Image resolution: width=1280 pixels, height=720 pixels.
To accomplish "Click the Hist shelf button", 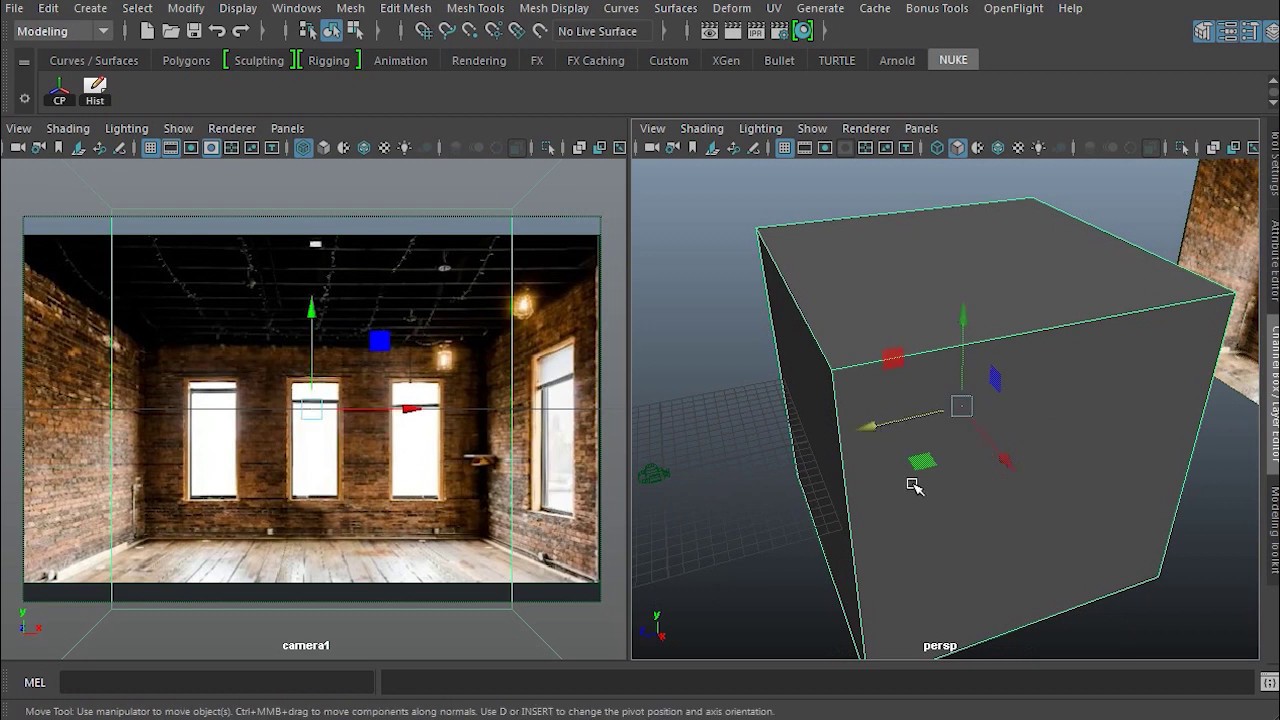I will click(95, 91).
